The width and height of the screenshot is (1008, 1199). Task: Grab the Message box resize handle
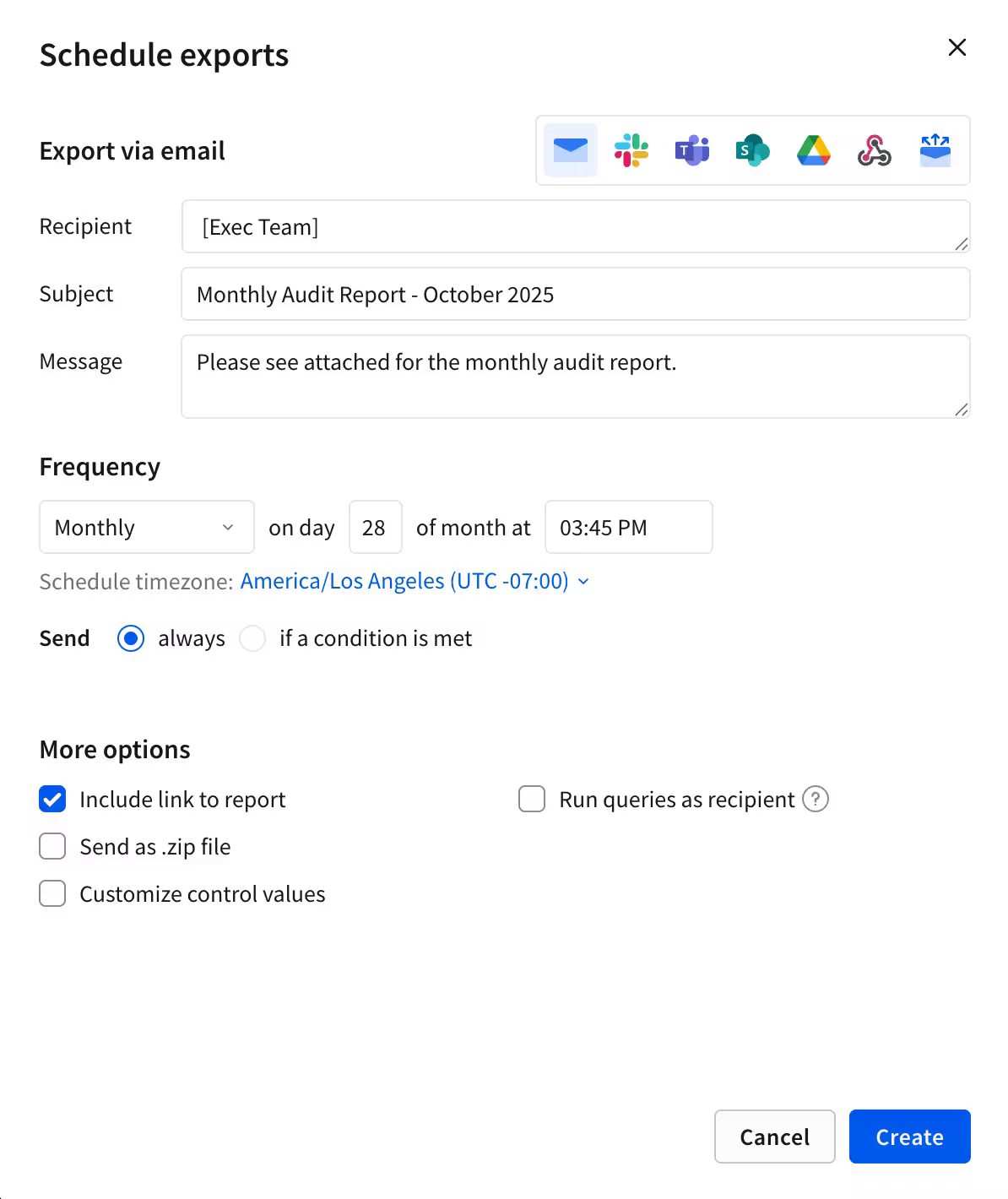click(x=962, y=410)
